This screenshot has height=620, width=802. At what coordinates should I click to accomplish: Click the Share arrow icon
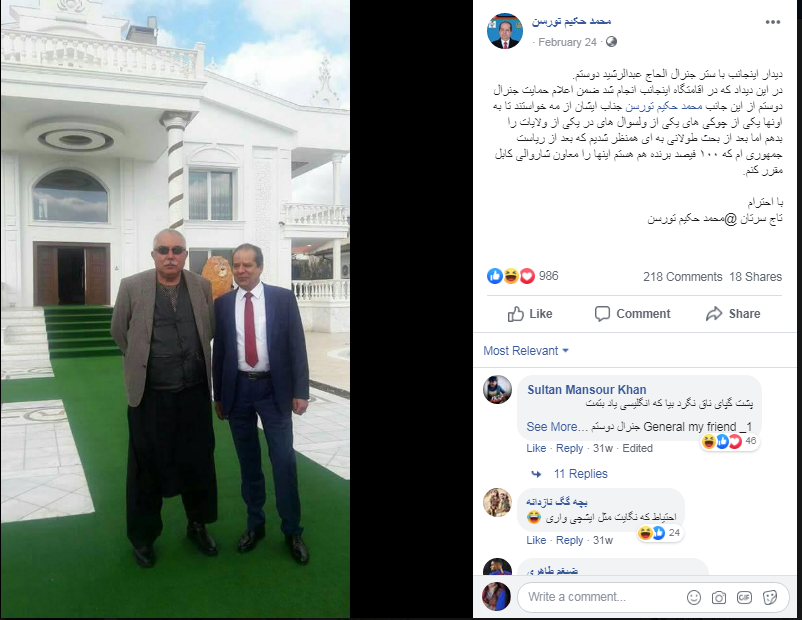pyautogui.click(x=714, y=314)
